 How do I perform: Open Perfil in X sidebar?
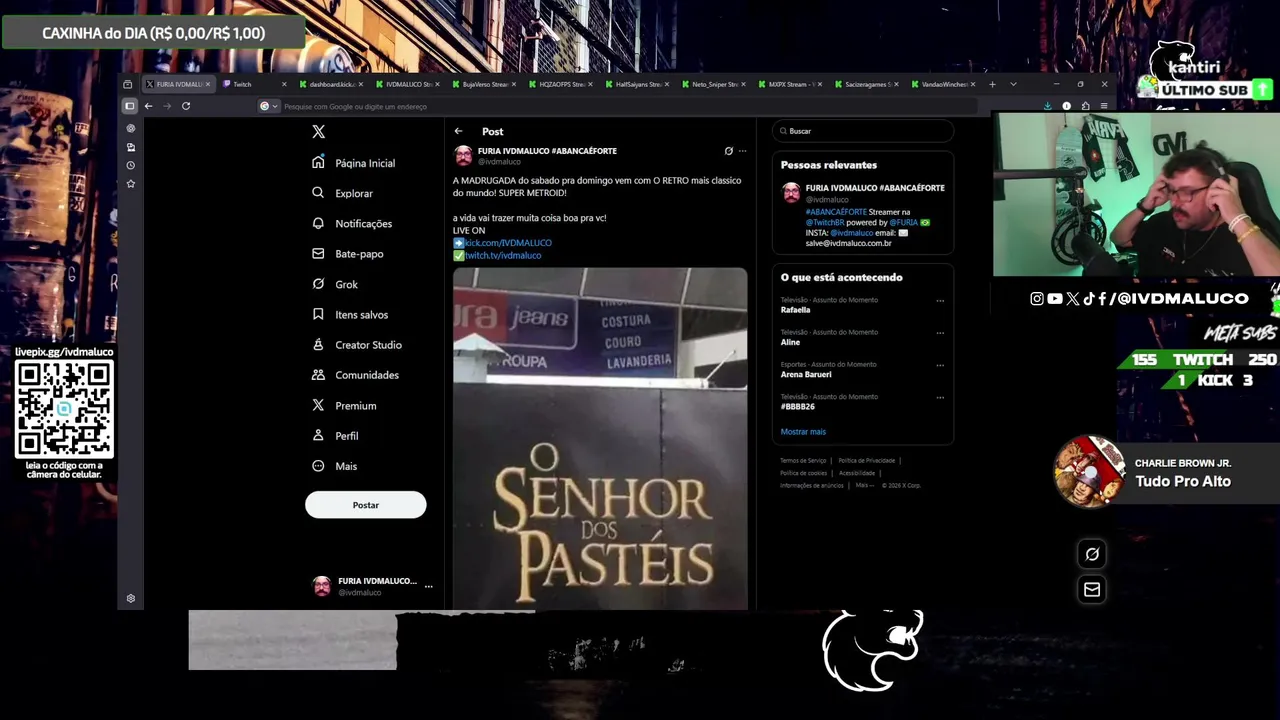(x=335, y=436)
